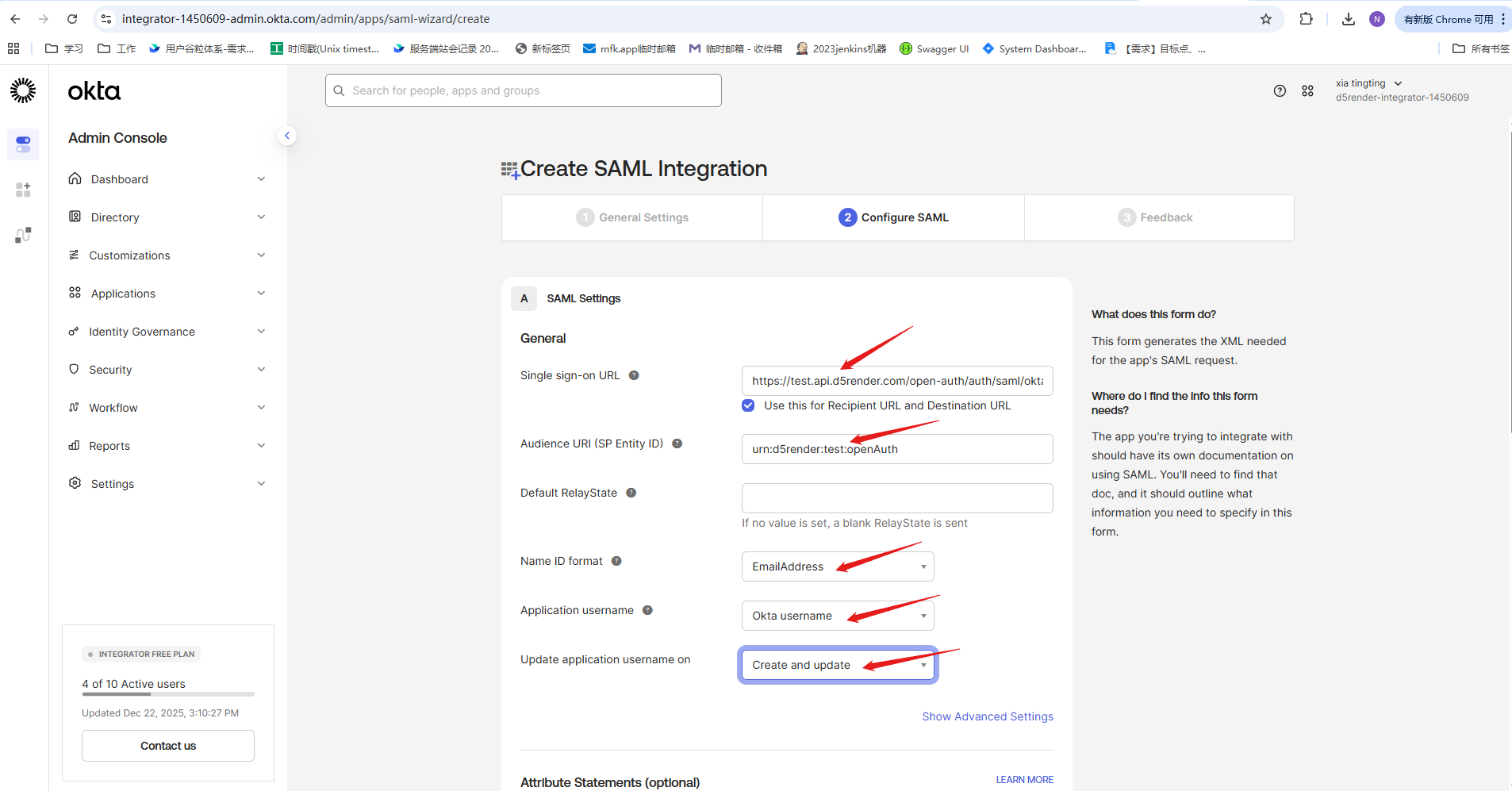The width and height of the screenshot is (1512, 791).
Task: Open Update application username on dropdown
Action: [838, 665]
